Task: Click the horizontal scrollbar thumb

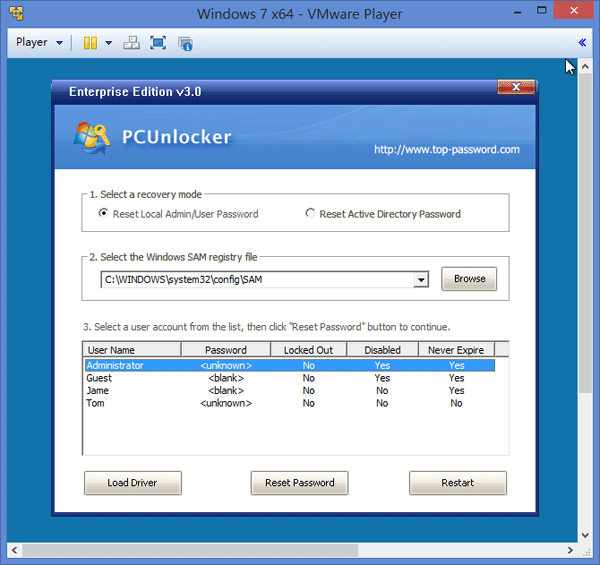Action: click(190, 550)
